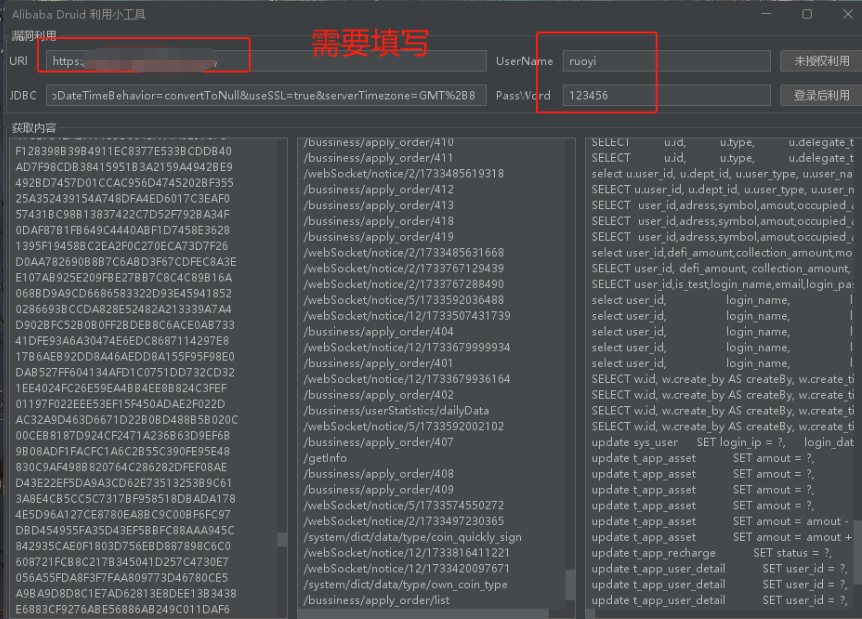Select SQL row 'SET amout = amout +'

coord(722,537)
